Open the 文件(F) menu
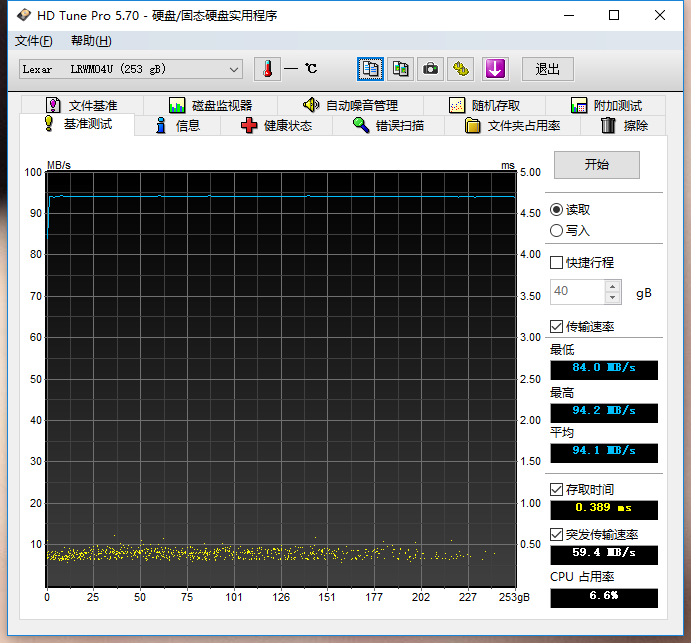 pos(33,41)
